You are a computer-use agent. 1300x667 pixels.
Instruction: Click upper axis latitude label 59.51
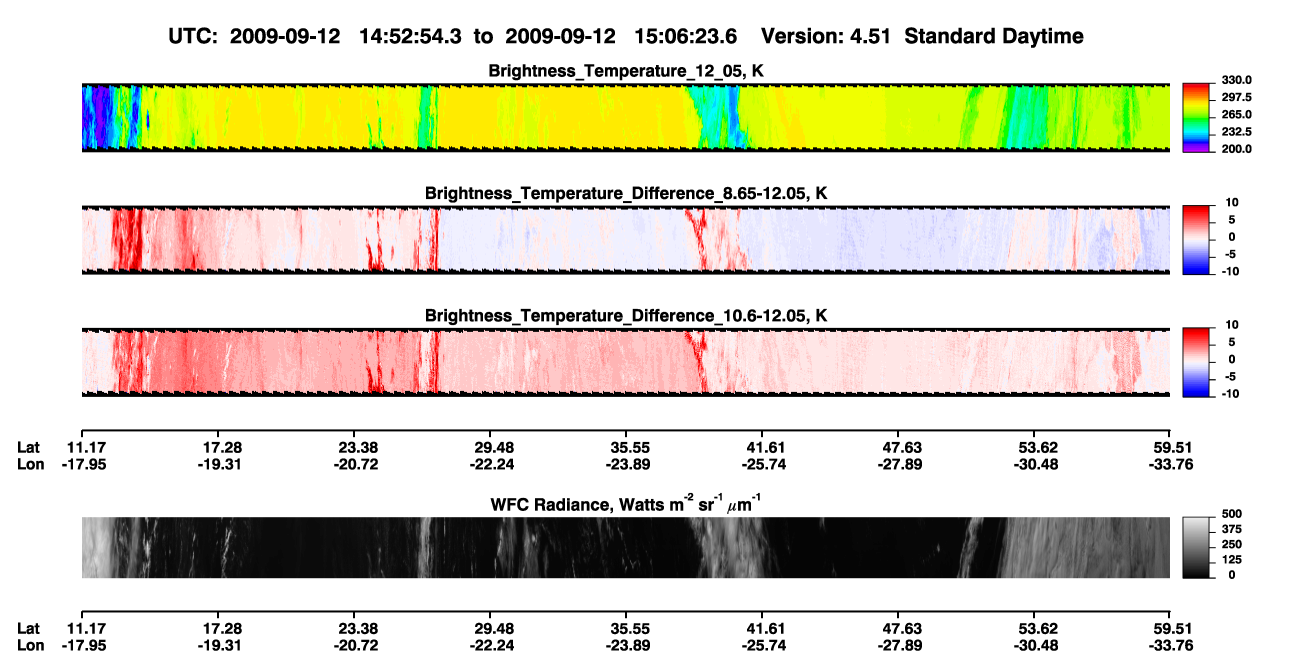[1172, 447]
